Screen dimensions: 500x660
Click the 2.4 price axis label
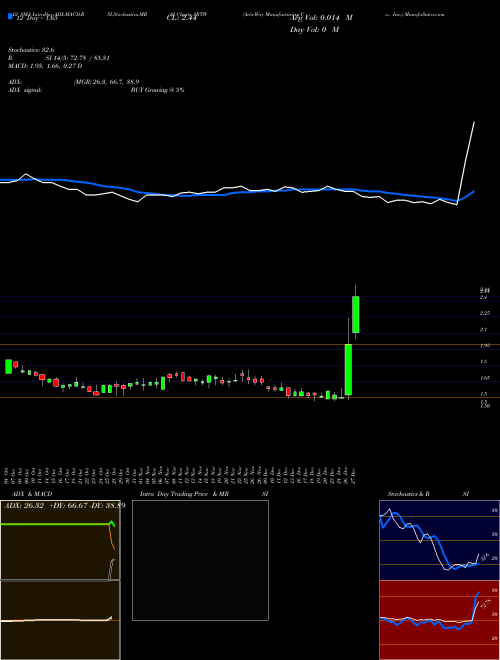pyautogui.click(x=483, y=297)
